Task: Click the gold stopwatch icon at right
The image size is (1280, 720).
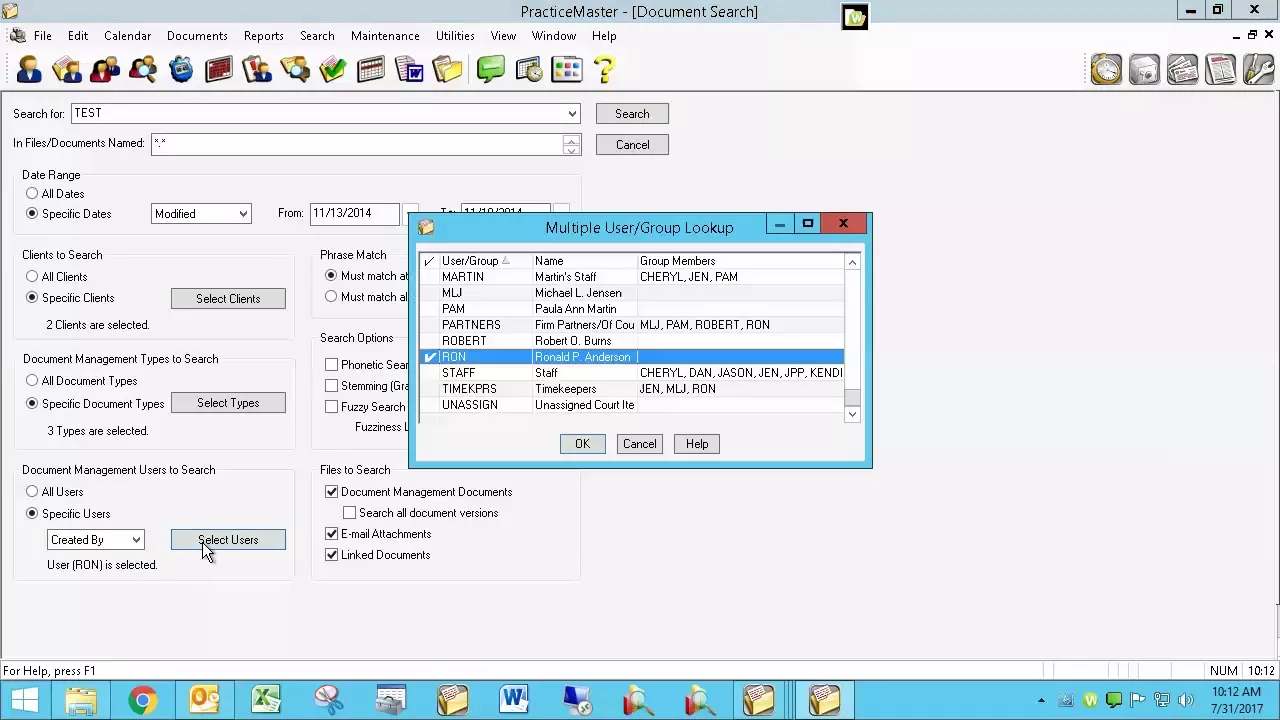Action: (1107, 69)
